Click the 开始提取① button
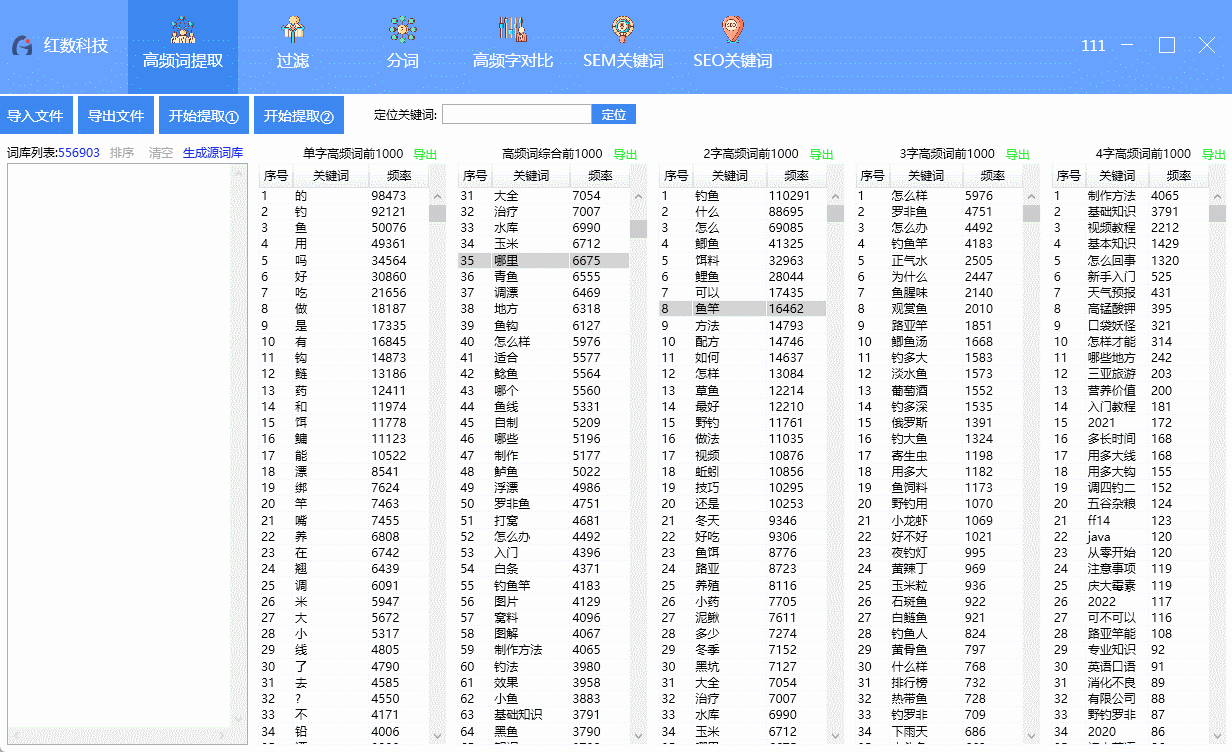Screen dimensions: 1232x752 (203, 114)
